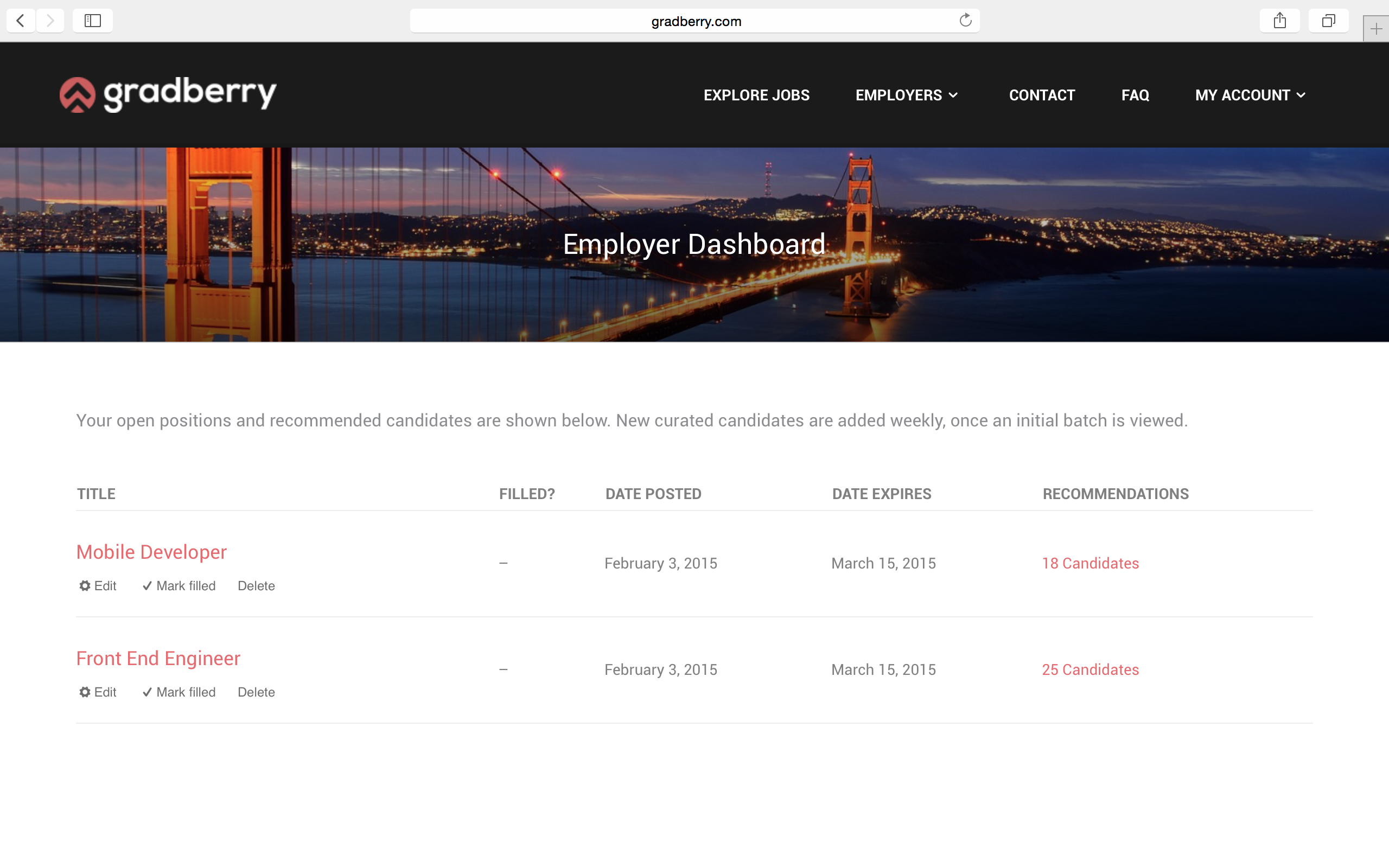Viewport: 1389px width, 868px height.
Task: Mark Mobile Developer position as filled
Action: tap(179, 585)
